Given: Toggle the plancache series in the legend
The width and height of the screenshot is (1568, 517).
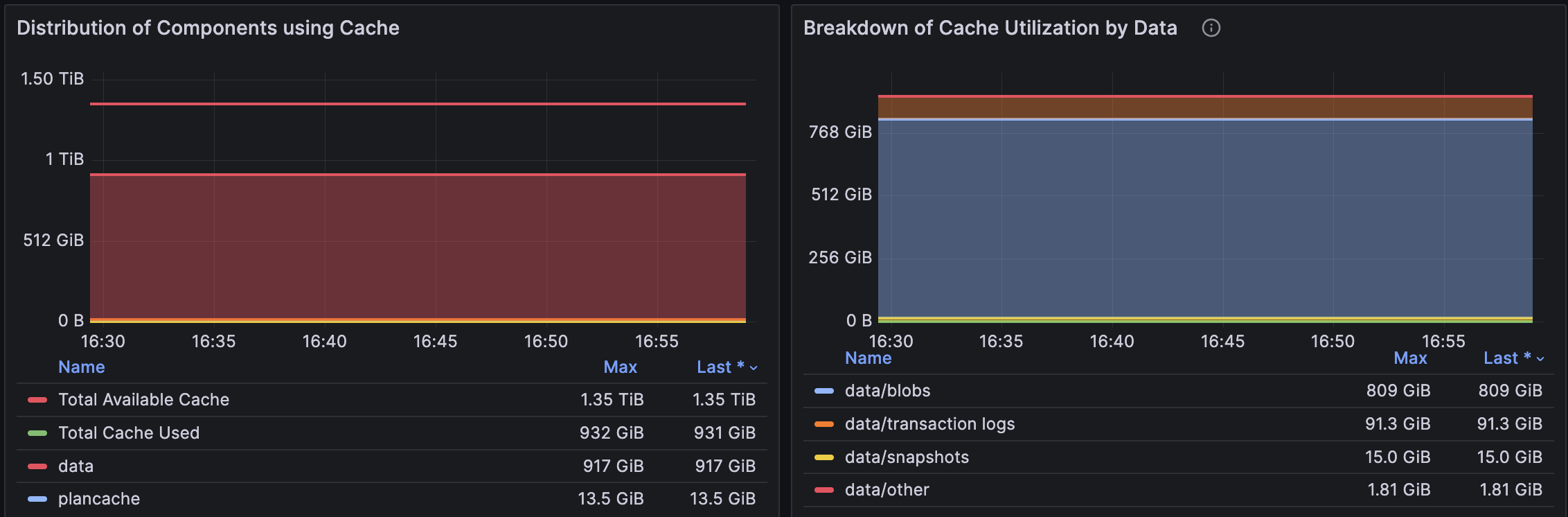Looking at the screenshot, I should coord(99,499).
